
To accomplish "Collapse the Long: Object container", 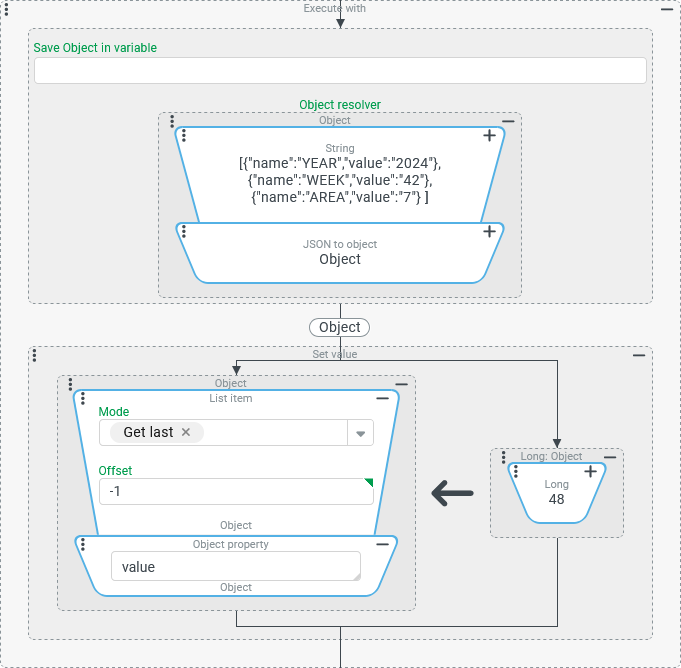I will coord(610,457).
